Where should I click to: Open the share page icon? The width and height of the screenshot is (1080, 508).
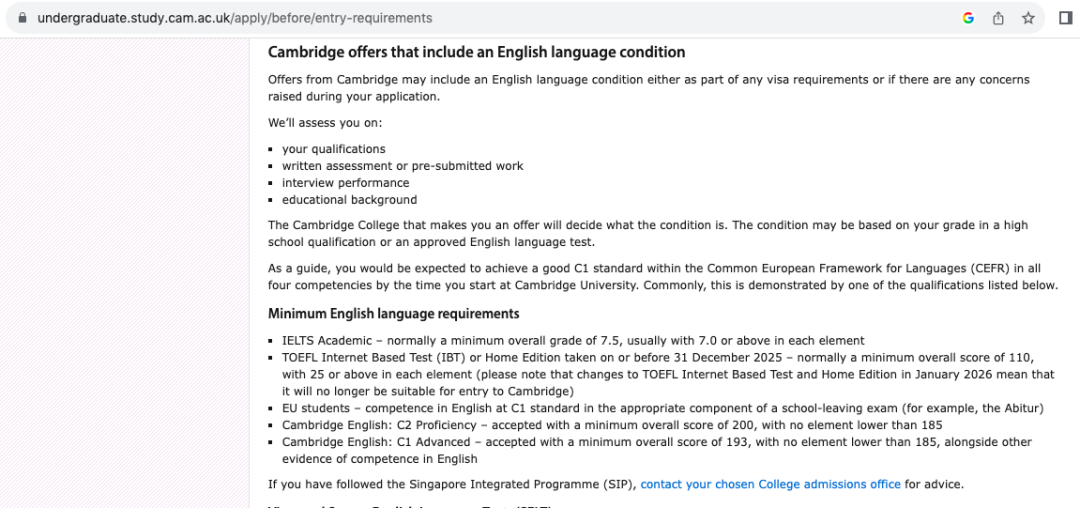[x=998, y=18]
